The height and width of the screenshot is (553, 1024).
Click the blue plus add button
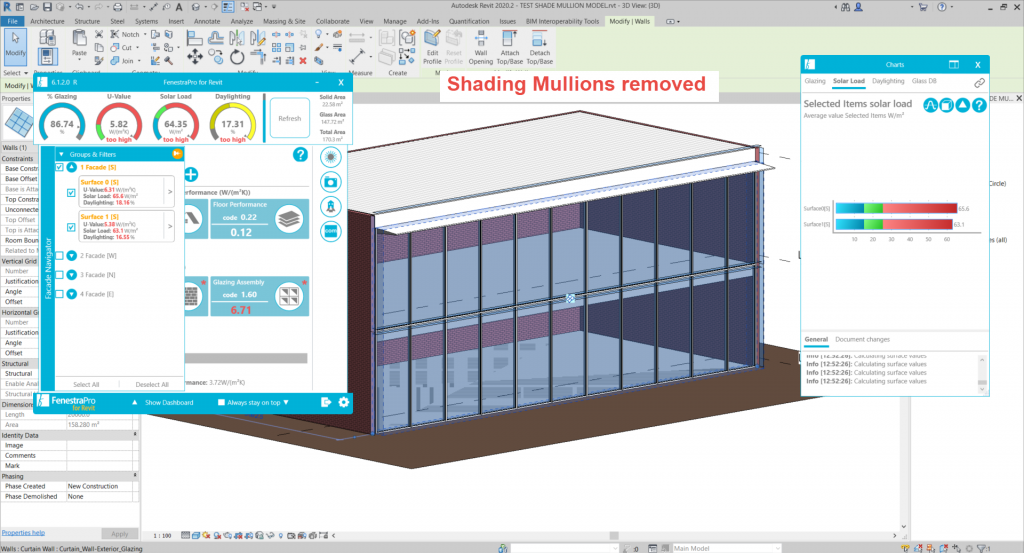click(191, 174)
